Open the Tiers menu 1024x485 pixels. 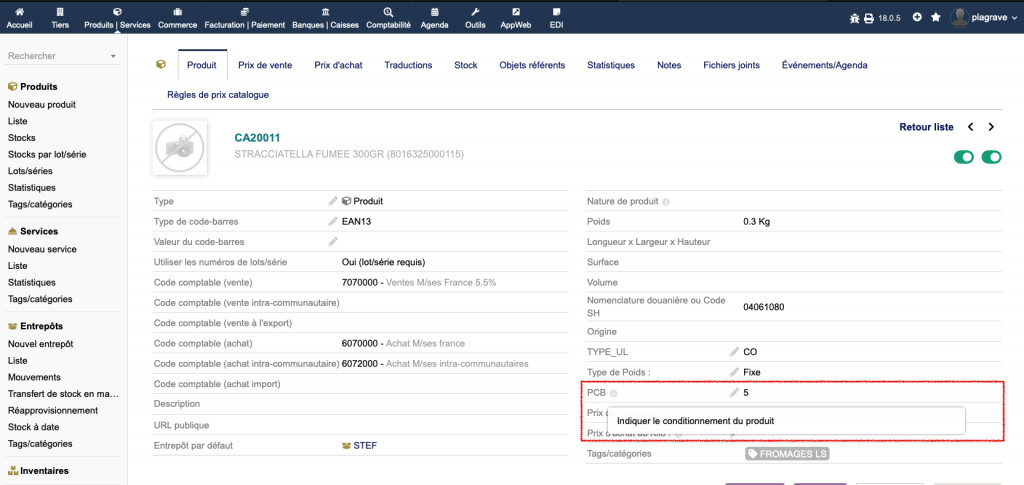(x=59, y=18)
